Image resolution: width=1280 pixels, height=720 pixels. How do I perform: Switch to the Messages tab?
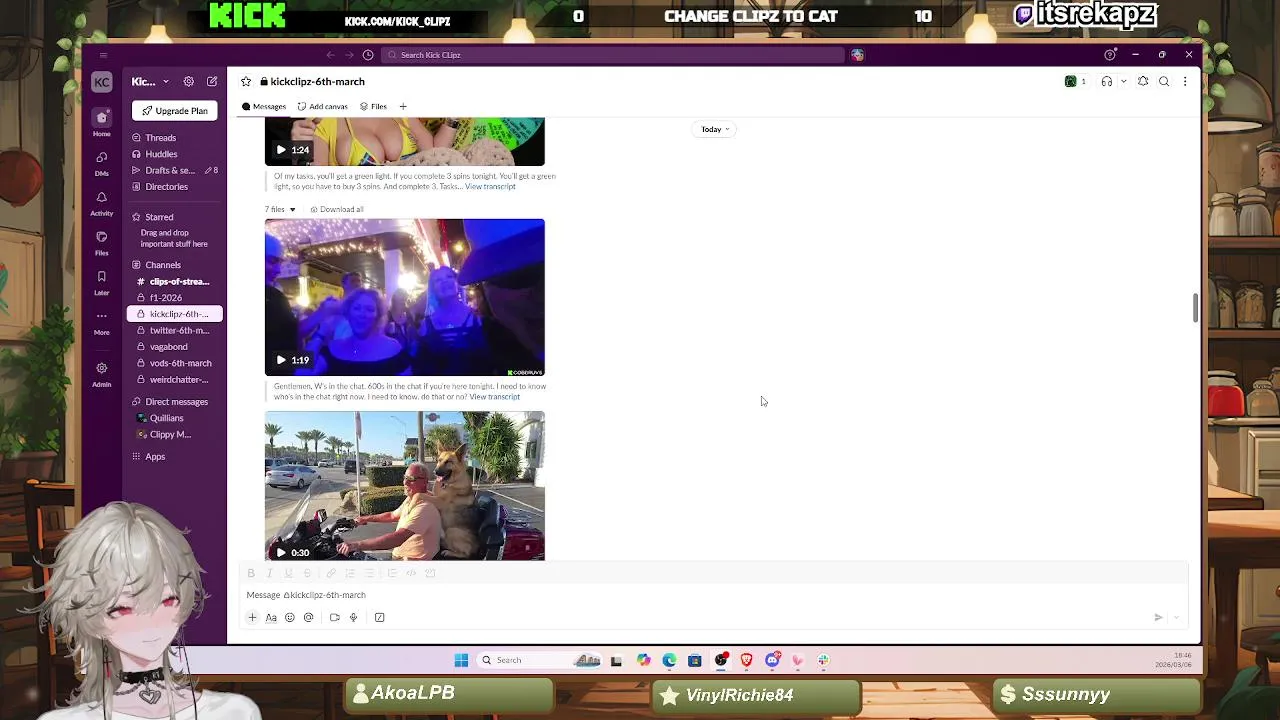point(264,107)
